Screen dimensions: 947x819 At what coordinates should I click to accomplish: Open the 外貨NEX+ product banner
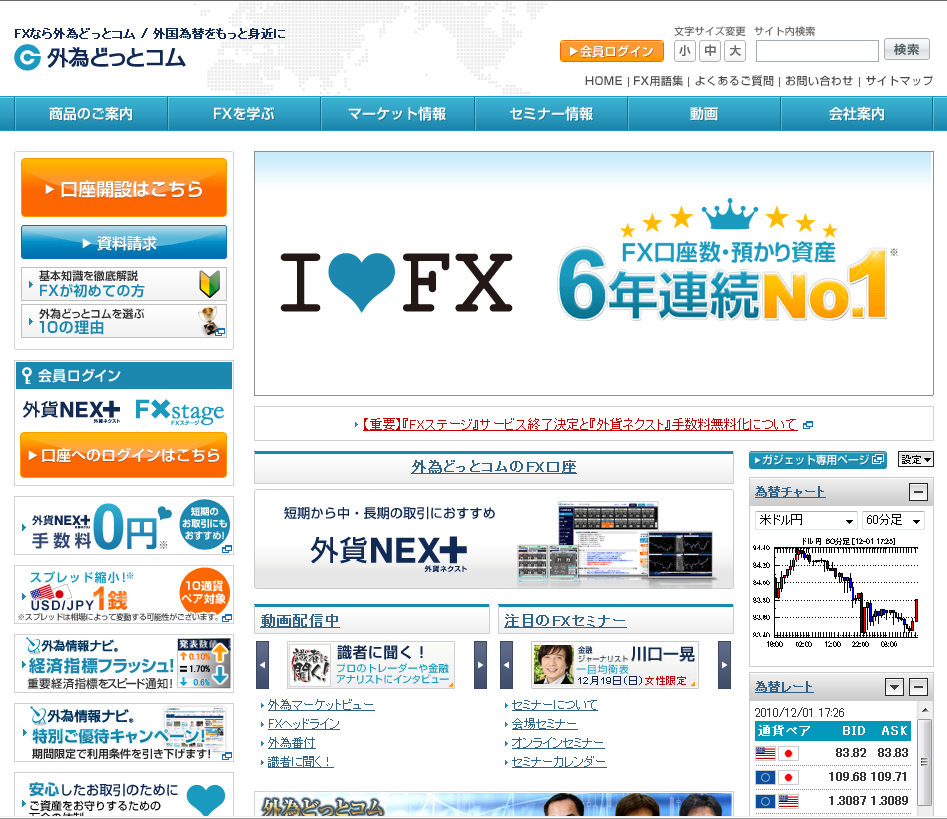[x=494, y=539]
